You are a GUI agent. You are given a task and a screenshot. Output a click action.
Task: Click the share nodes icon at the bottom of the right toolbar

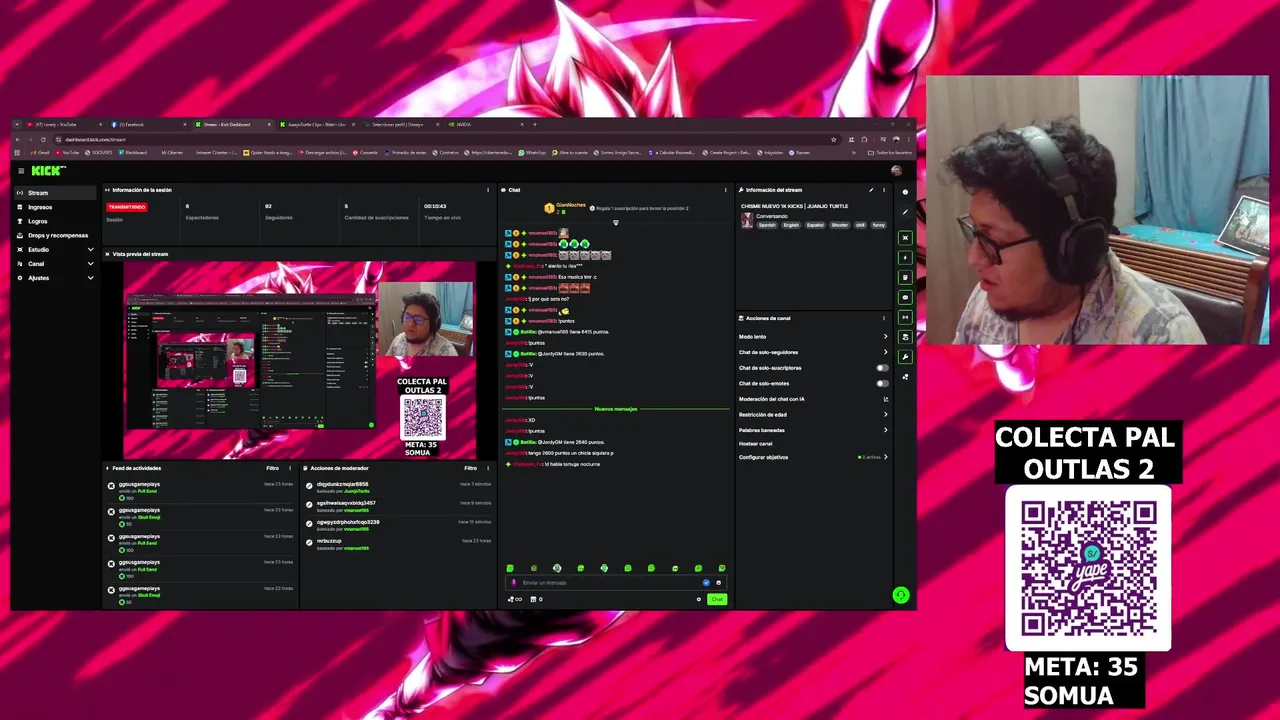905,377
